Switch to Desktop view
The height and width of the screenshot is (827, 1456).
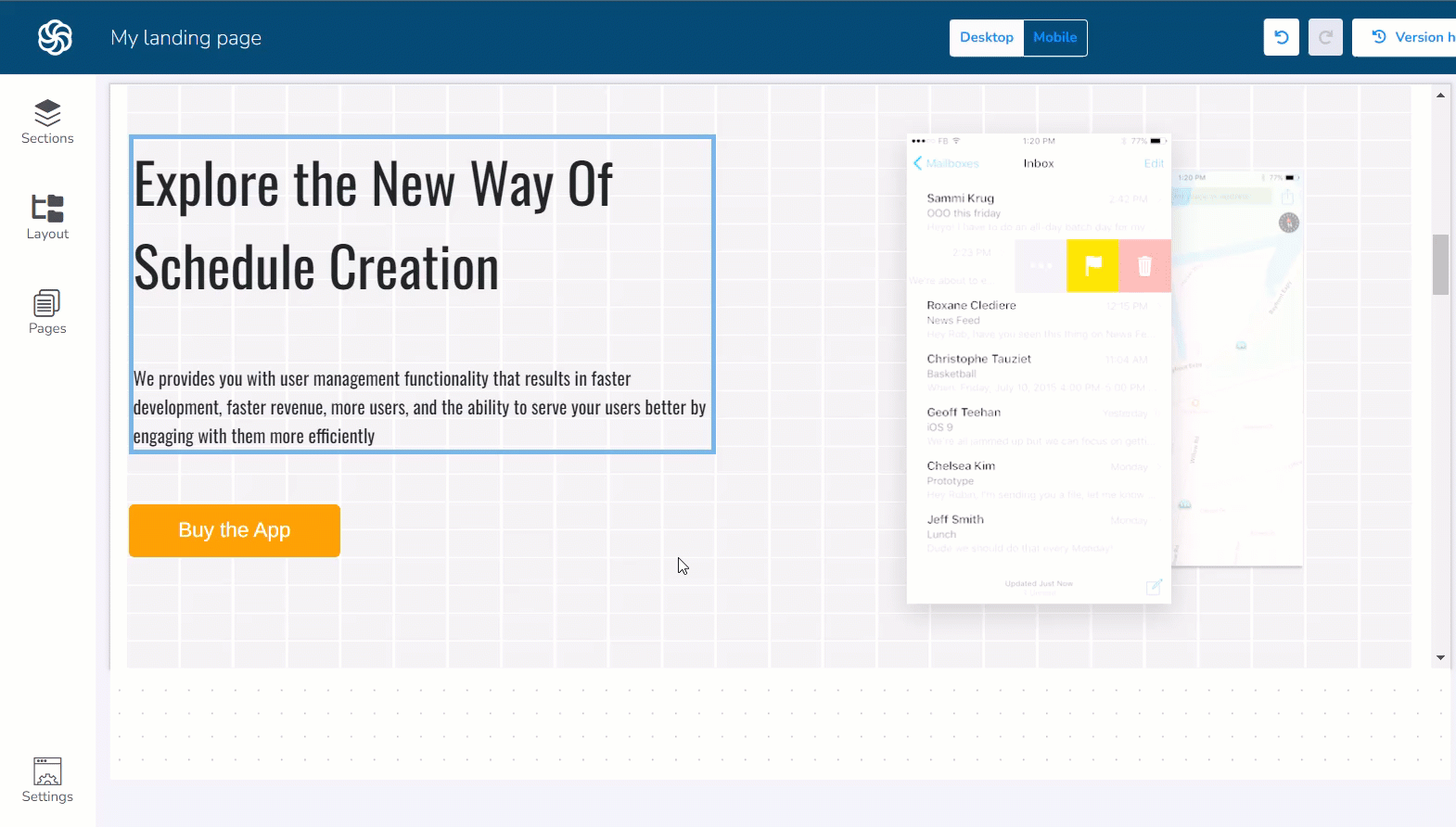pyautogui.click(x=987, y=38)
